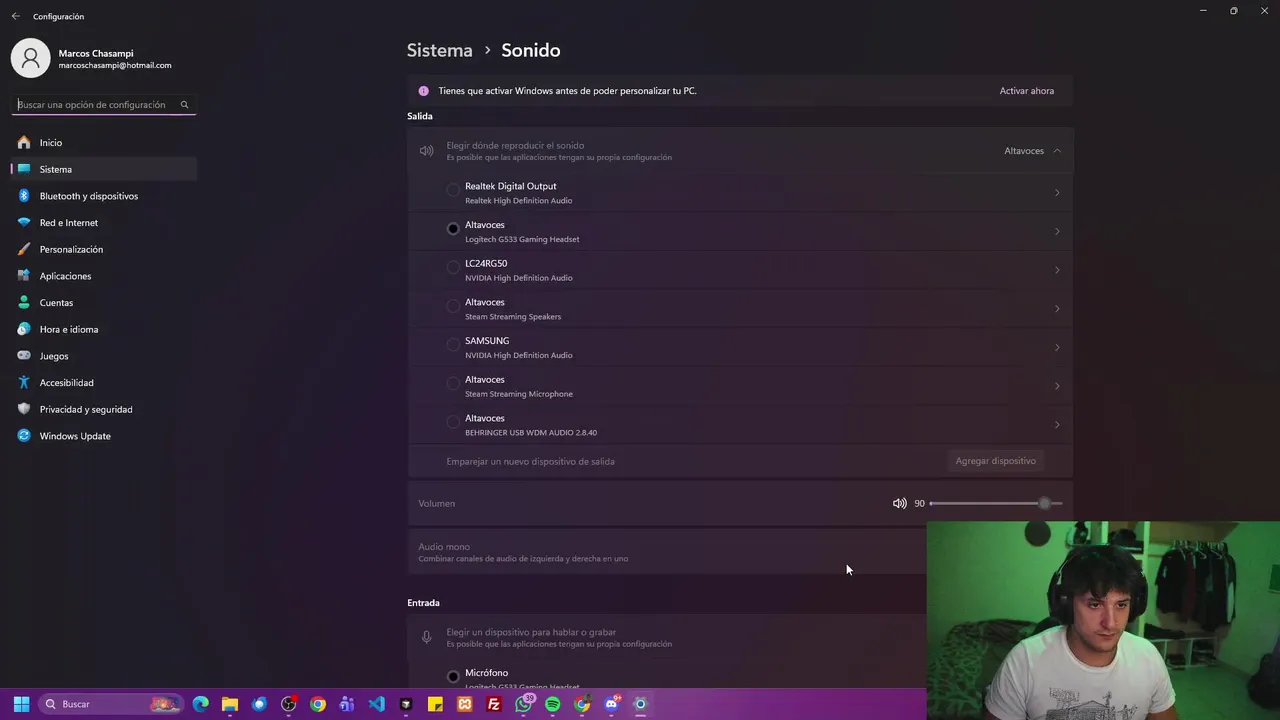1280x720 pixels.
Task: Open Hora e idioma settings
Action: click(x=104, y=329)
